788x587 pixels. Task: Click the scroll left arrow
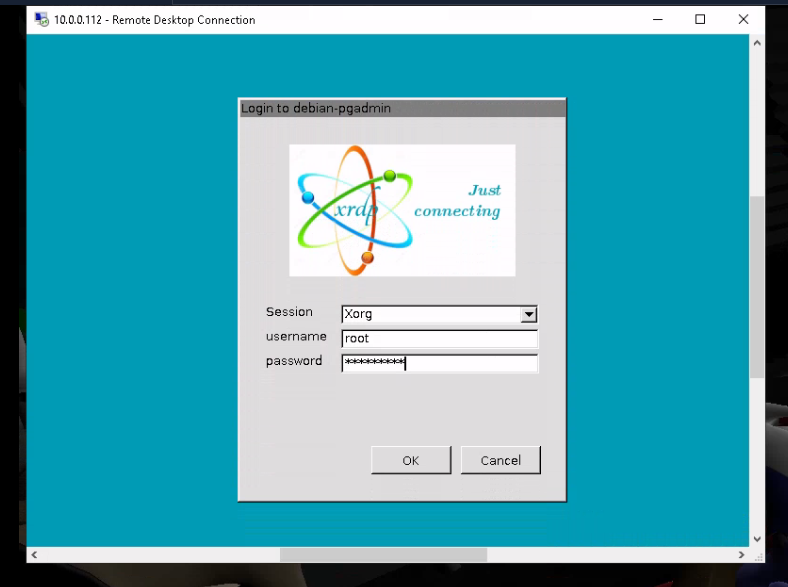tap(34, 555)
